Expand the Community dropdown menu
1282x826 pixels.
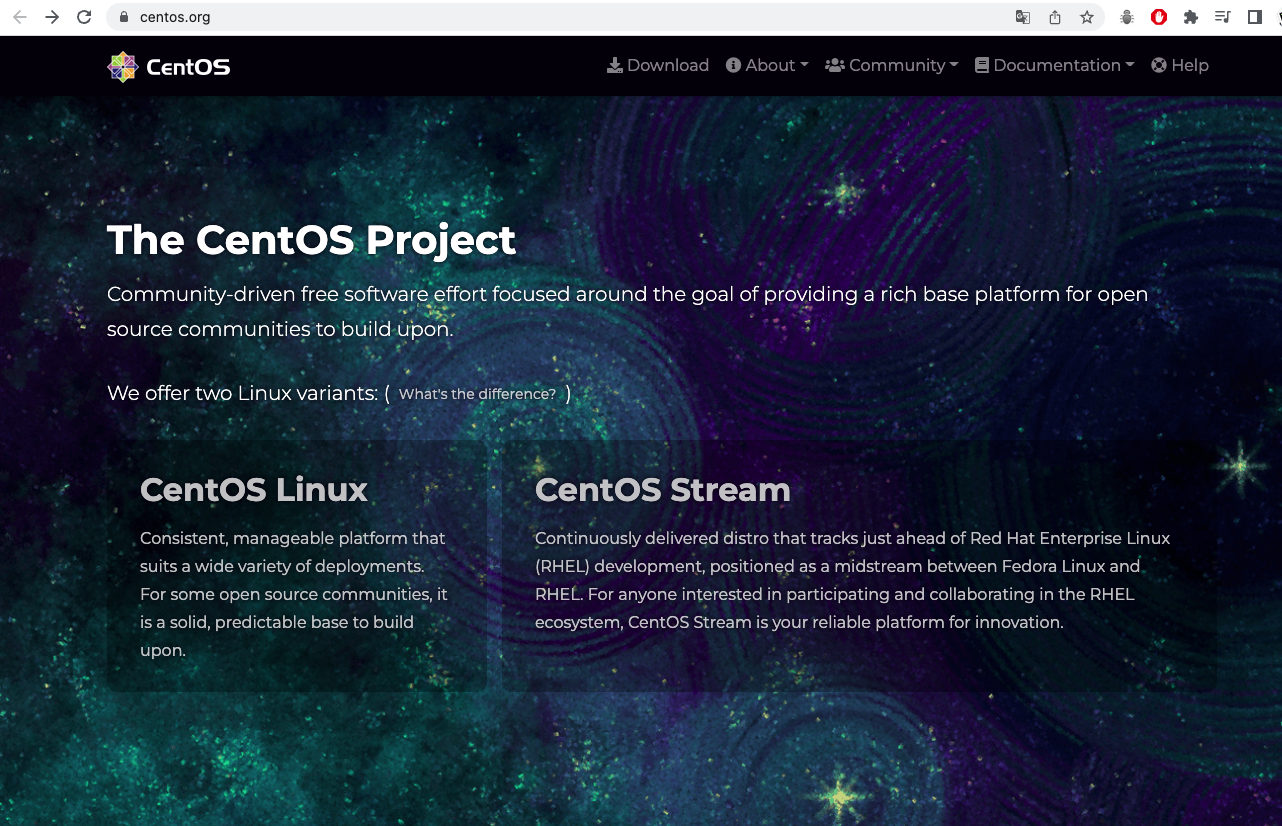click(892, 65)
